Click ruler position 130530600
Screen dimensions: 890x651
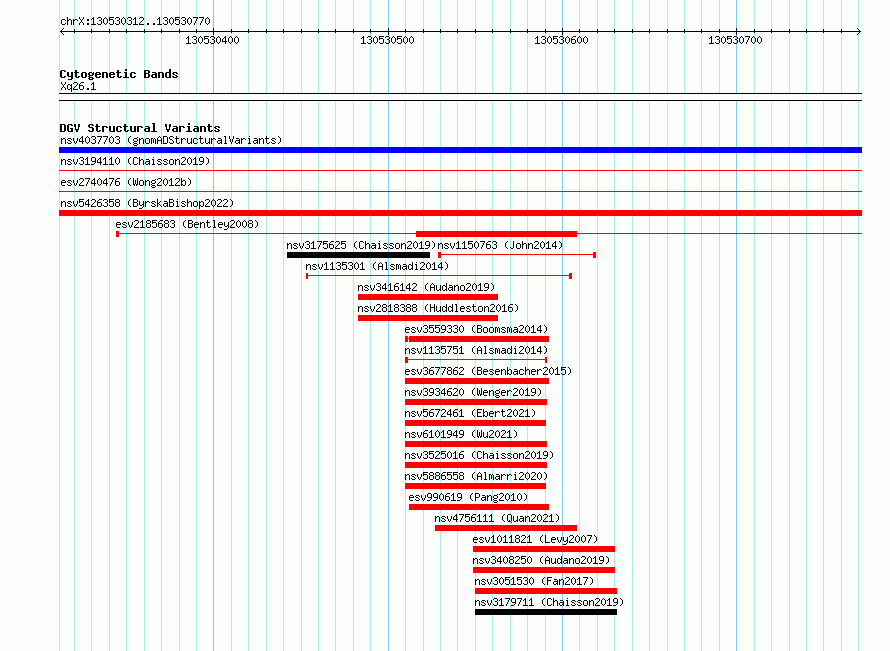click(x=561, y=40)
